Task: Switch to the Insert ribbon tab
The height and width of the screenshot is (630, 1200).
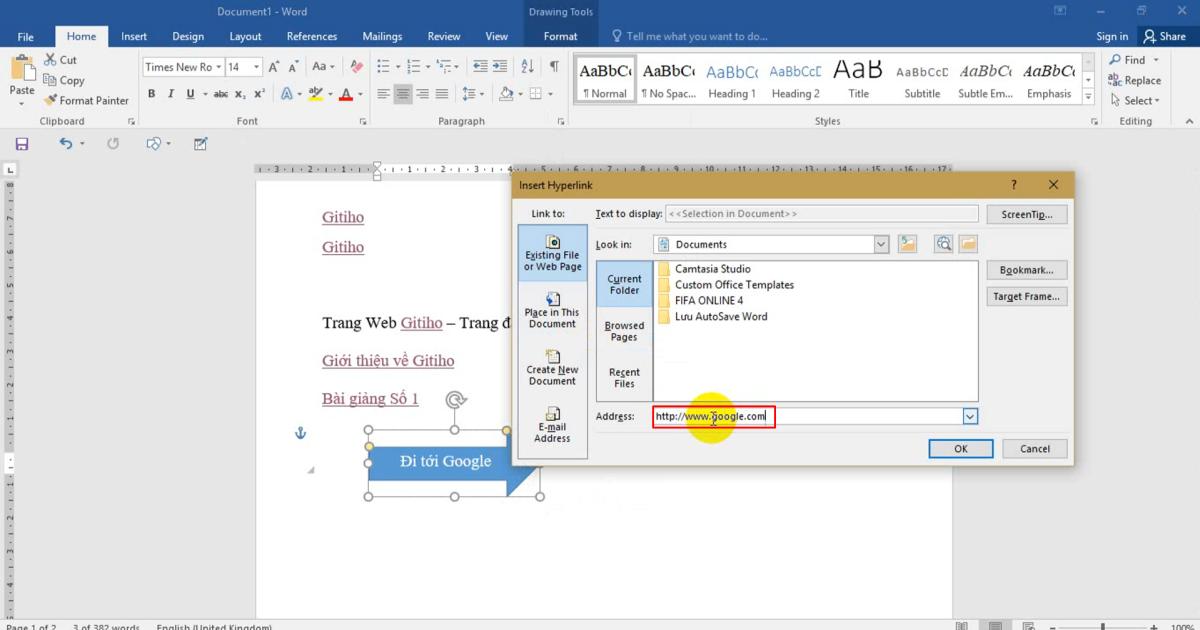Action: point(133,35)
